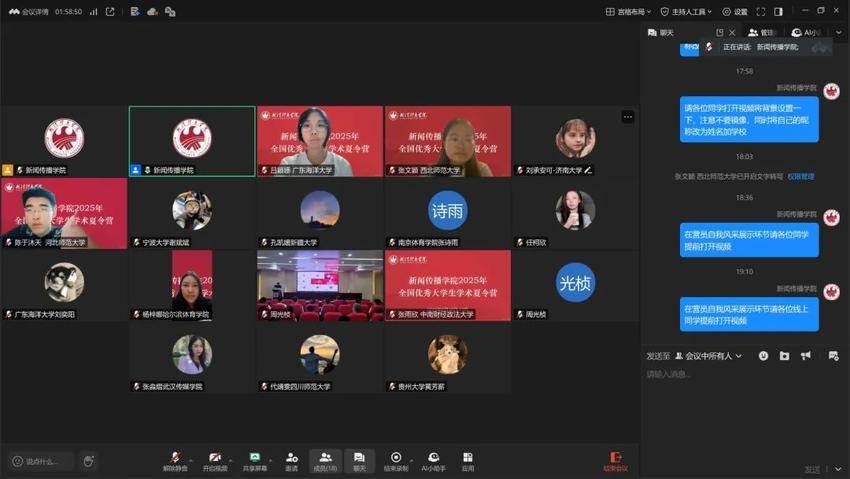Switch to the 管理 members tab
850x479 pixels.
click(x=762, y=33)
